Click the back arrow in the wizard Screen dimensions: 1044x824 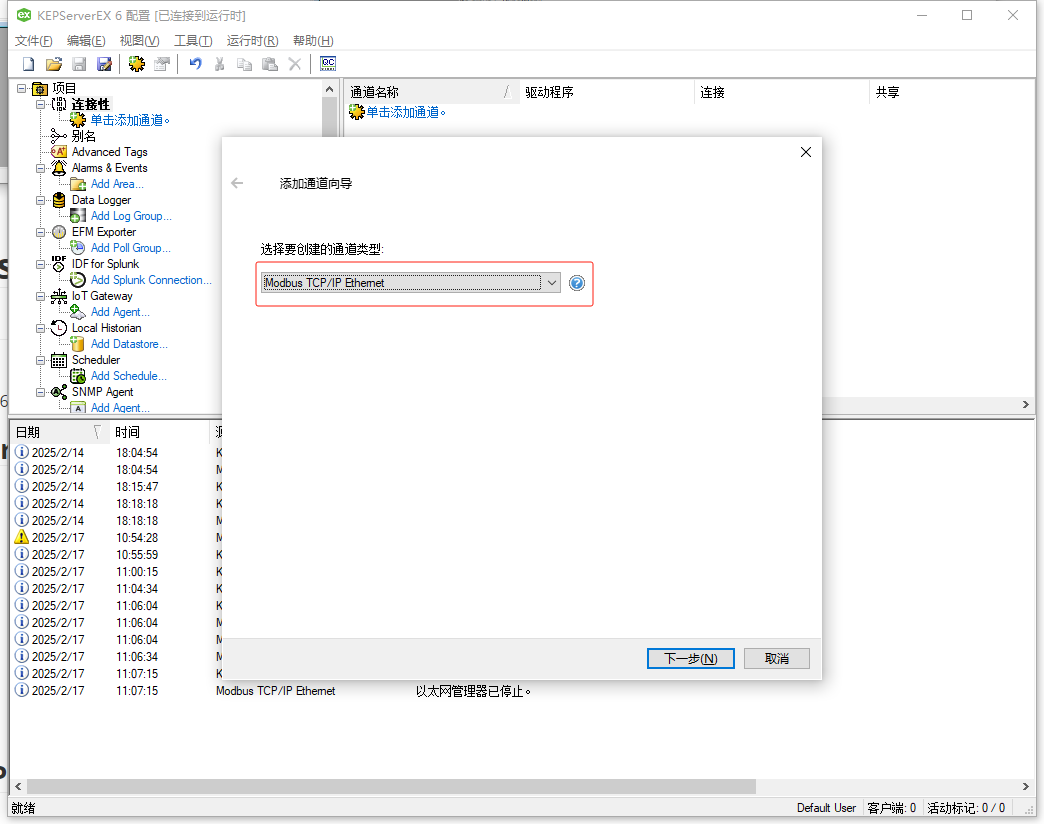click(x=237, y=183)
